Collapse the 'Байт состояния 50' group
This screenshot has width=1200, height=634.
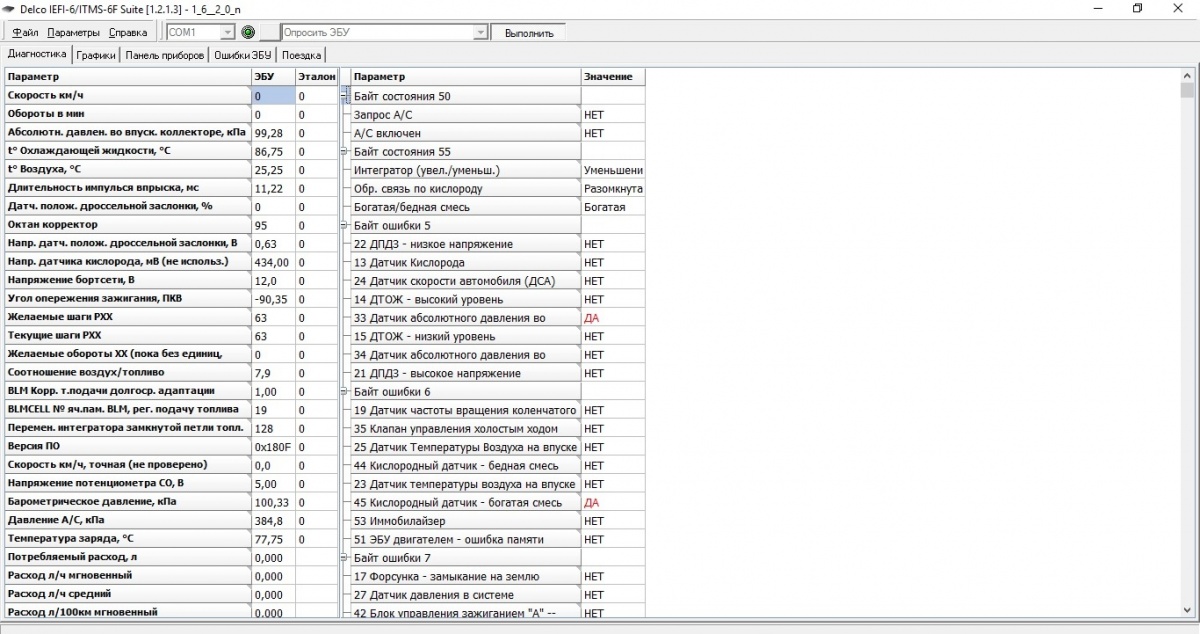tap(345, 96)
